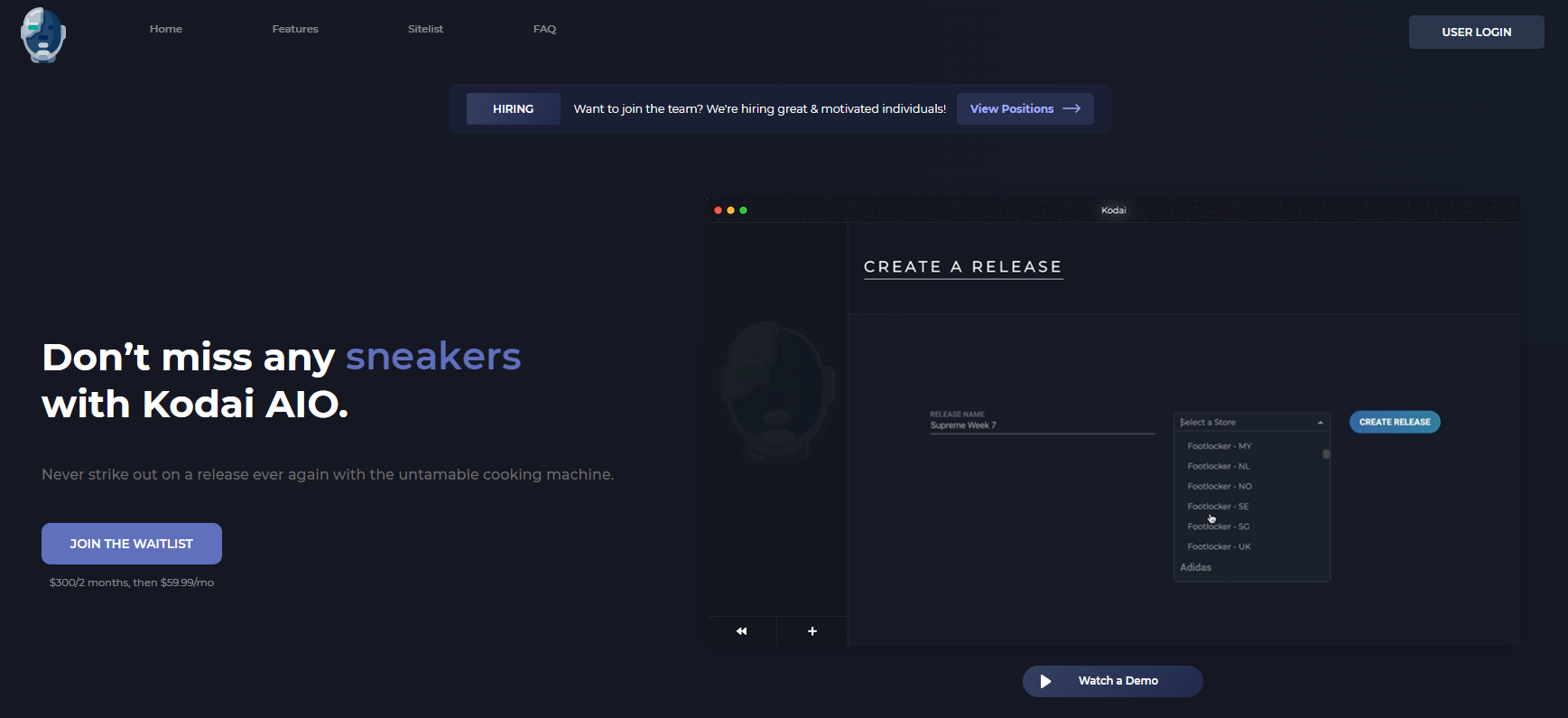The image size is (1568, 718).
Task: Click the hiring announcement text
Action: tap(760, 108)
